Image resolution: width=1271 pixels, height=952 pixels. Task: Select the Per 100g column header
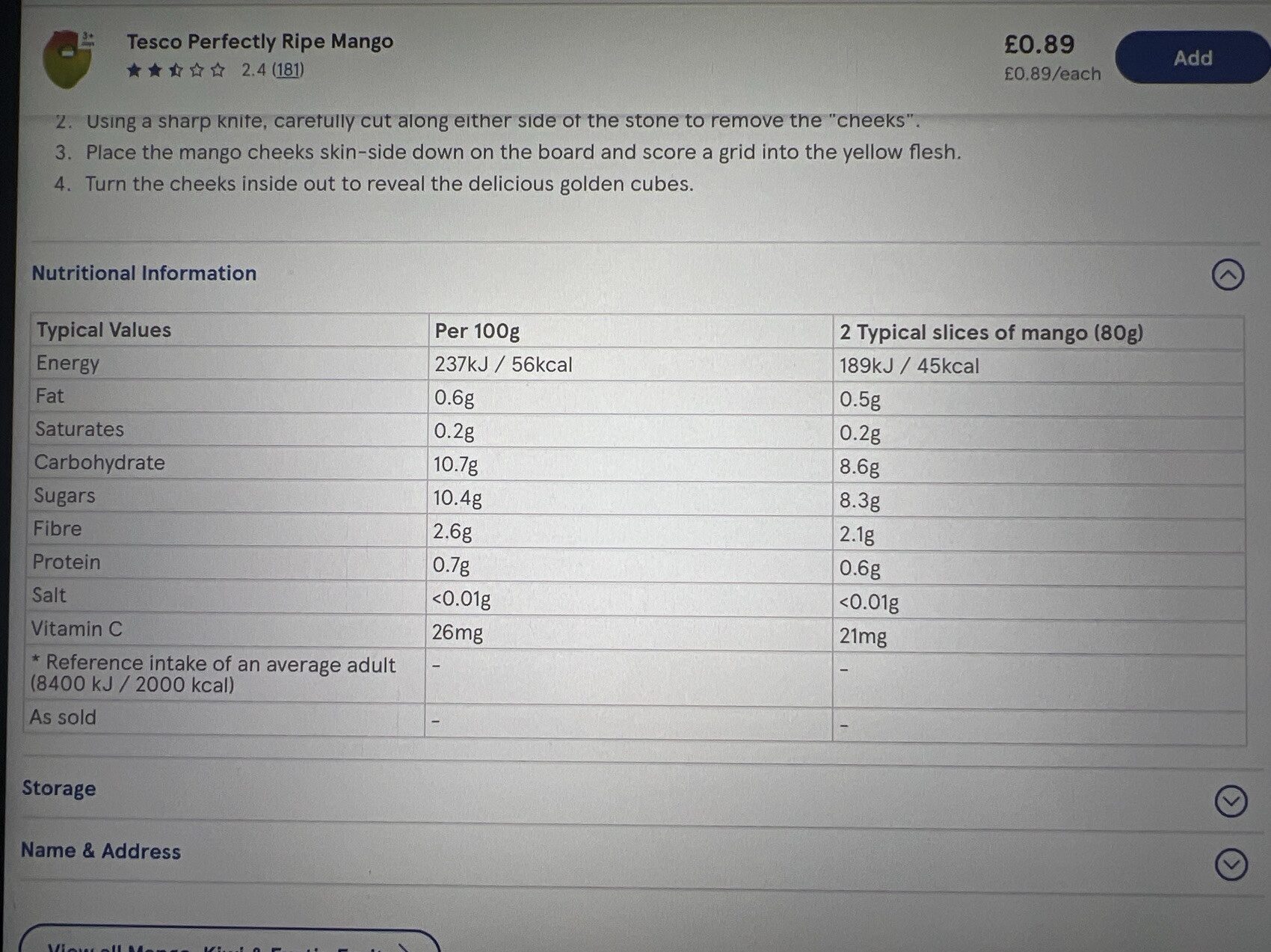477,331
